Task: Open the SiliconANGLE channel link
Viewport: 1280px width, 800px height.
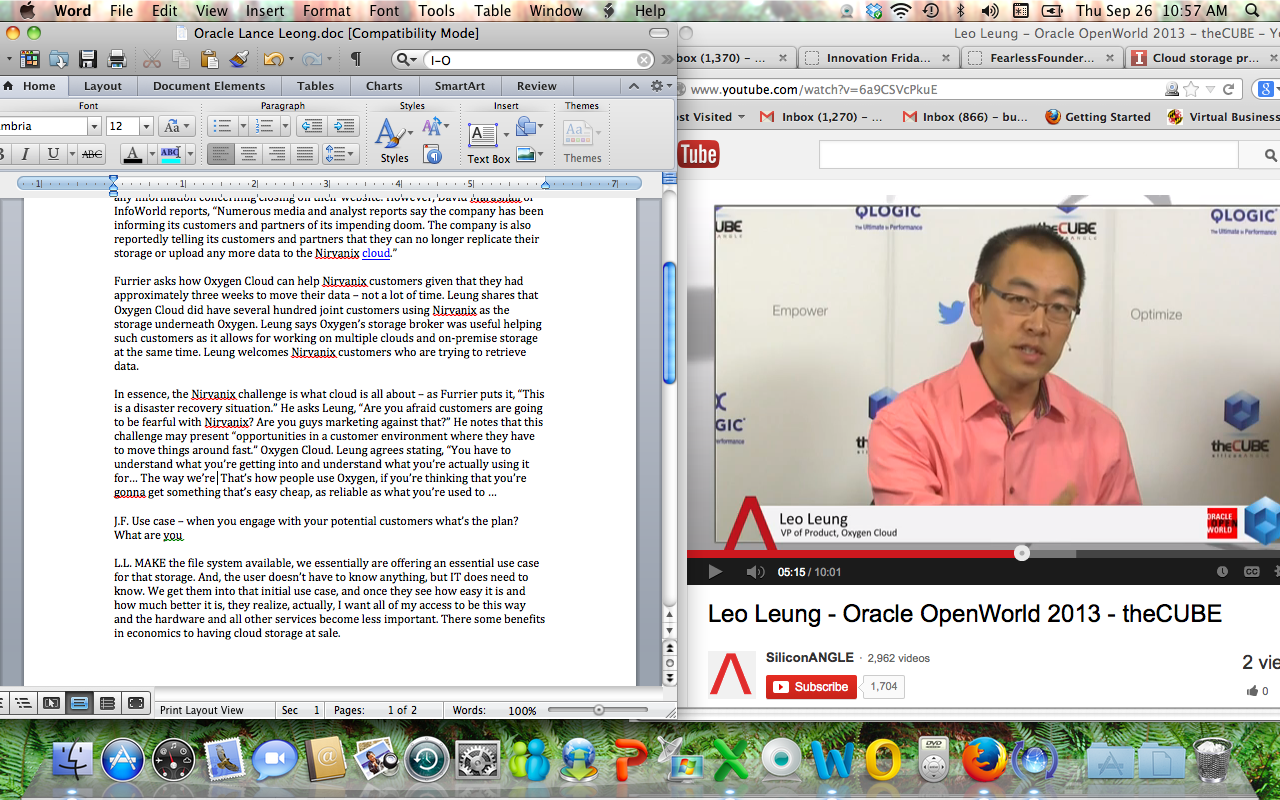Action: coord(810,658)
